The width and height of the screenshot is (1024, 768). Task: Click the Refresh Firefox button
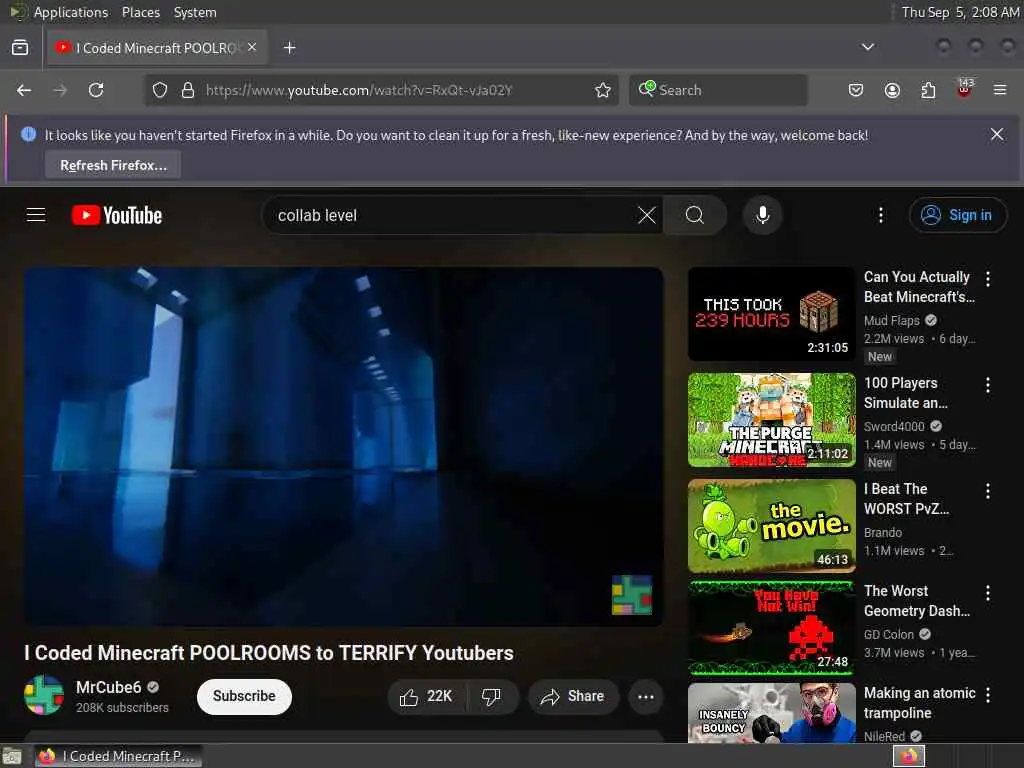click(x=113, y=165)
